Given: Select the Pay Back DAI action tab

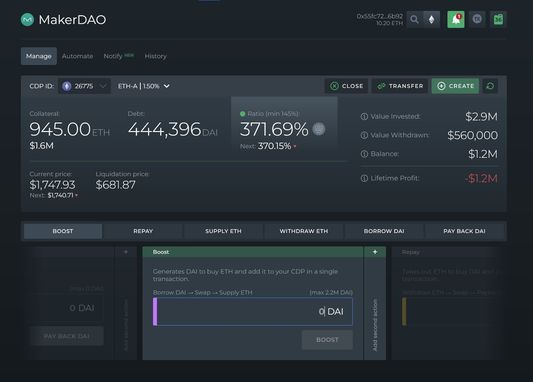Looking at the screenshot, I should tap(464, 231).
